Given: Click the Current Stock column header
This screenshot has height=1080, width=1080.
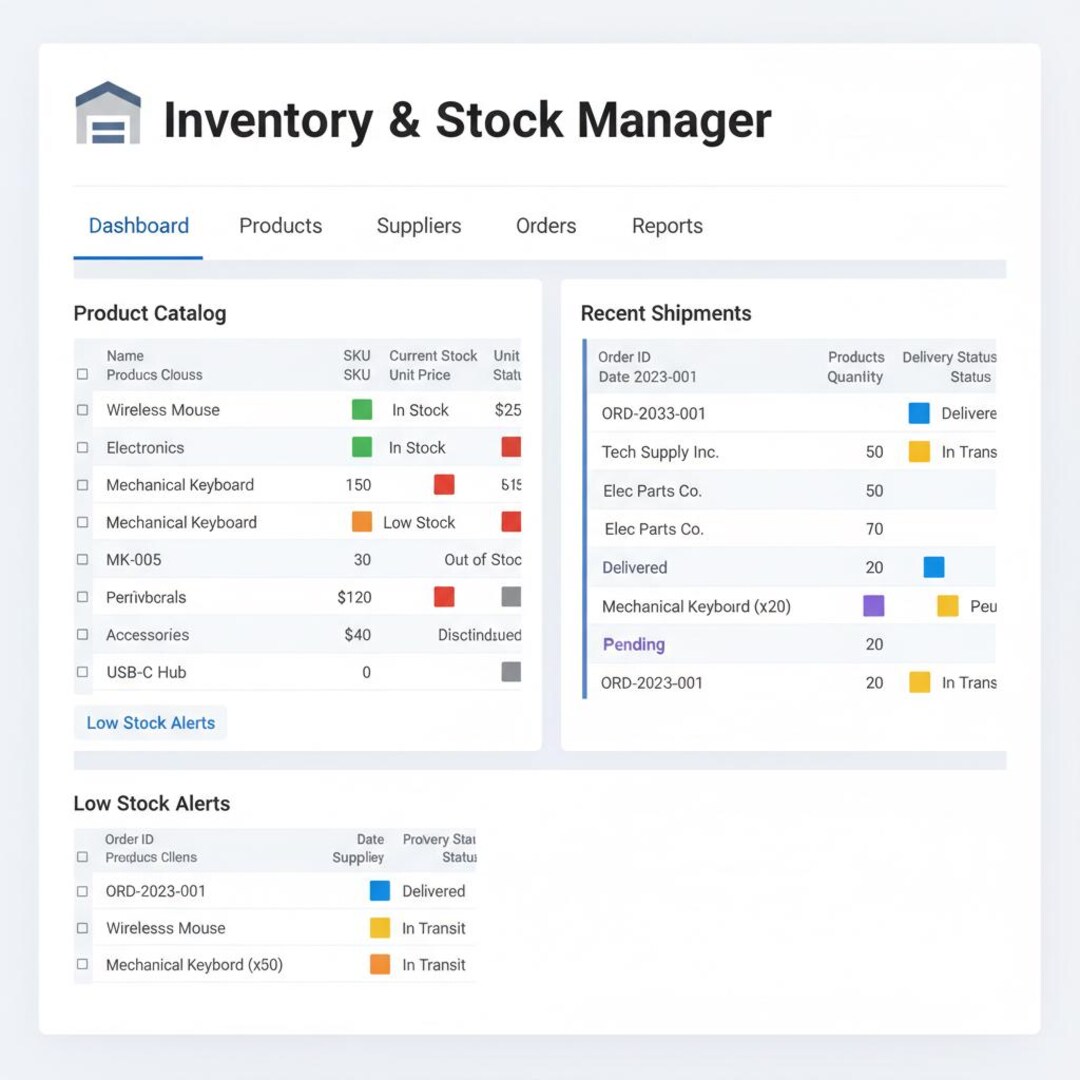Looking at the screenshot, I should point(433,355).
